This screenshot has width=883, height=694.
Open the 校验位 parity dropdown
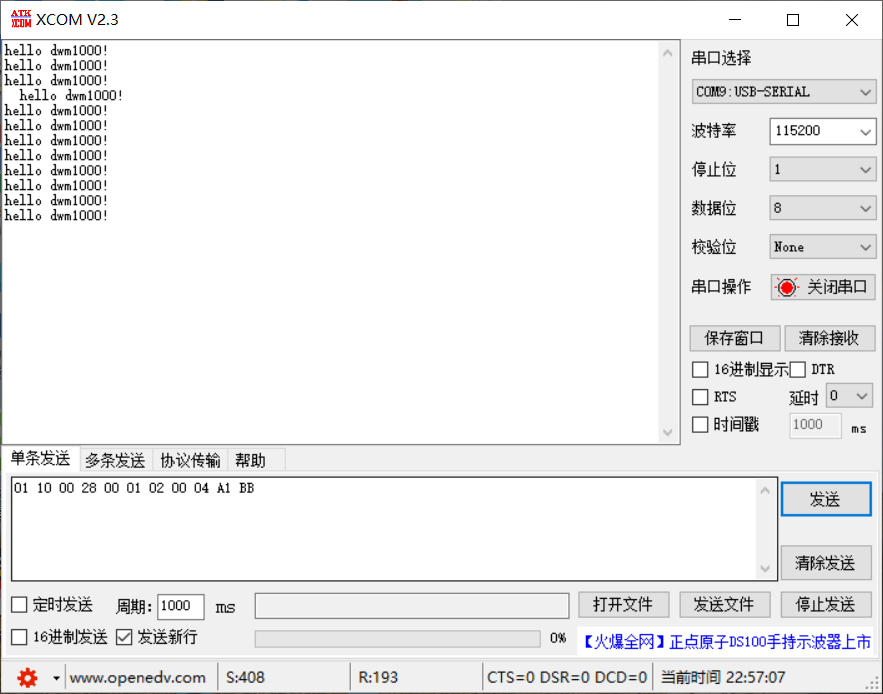823,247
